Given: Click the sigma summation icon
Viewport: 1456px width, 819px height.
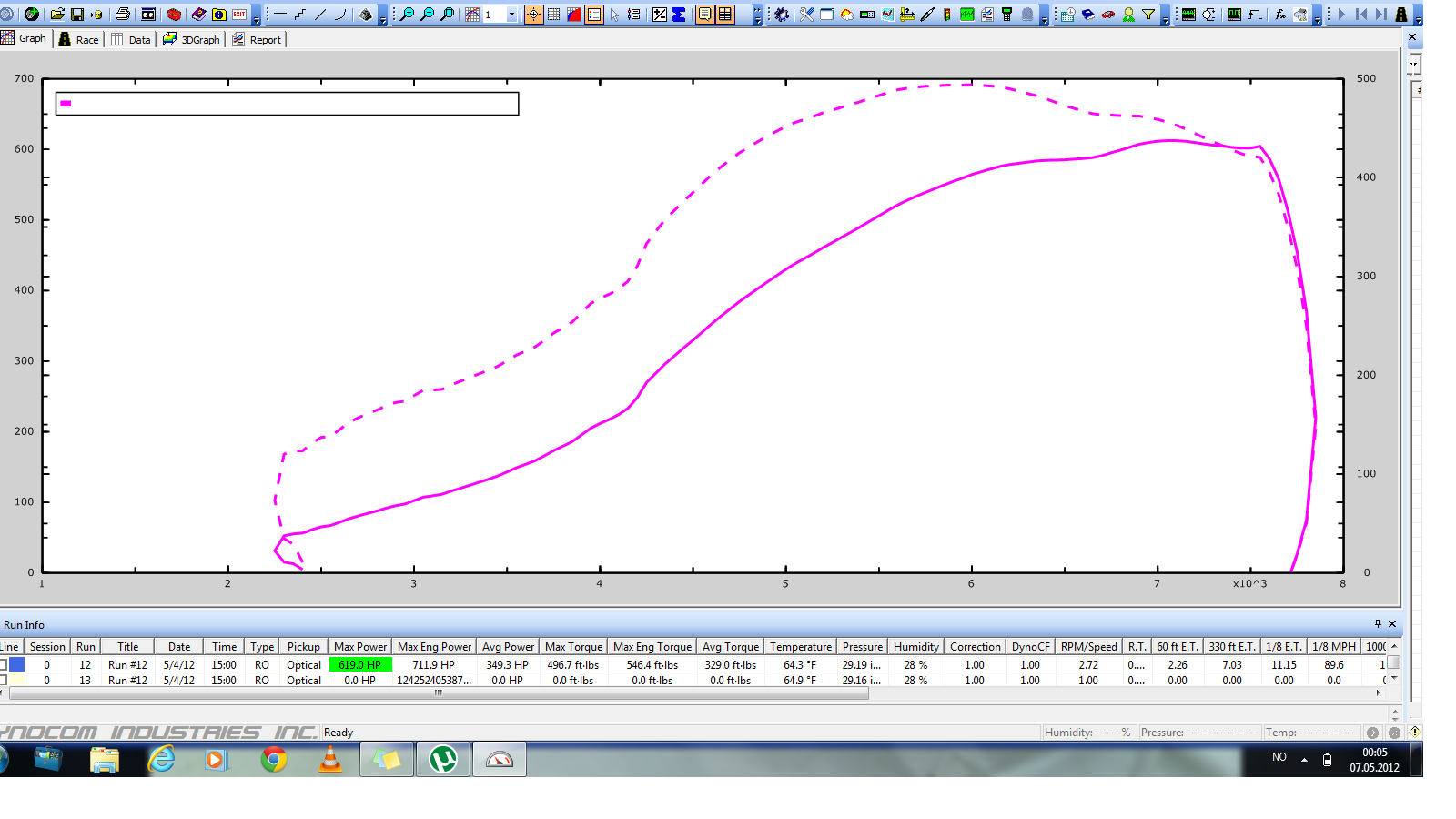Looking at the screenshot, I should tap(679, 14).
